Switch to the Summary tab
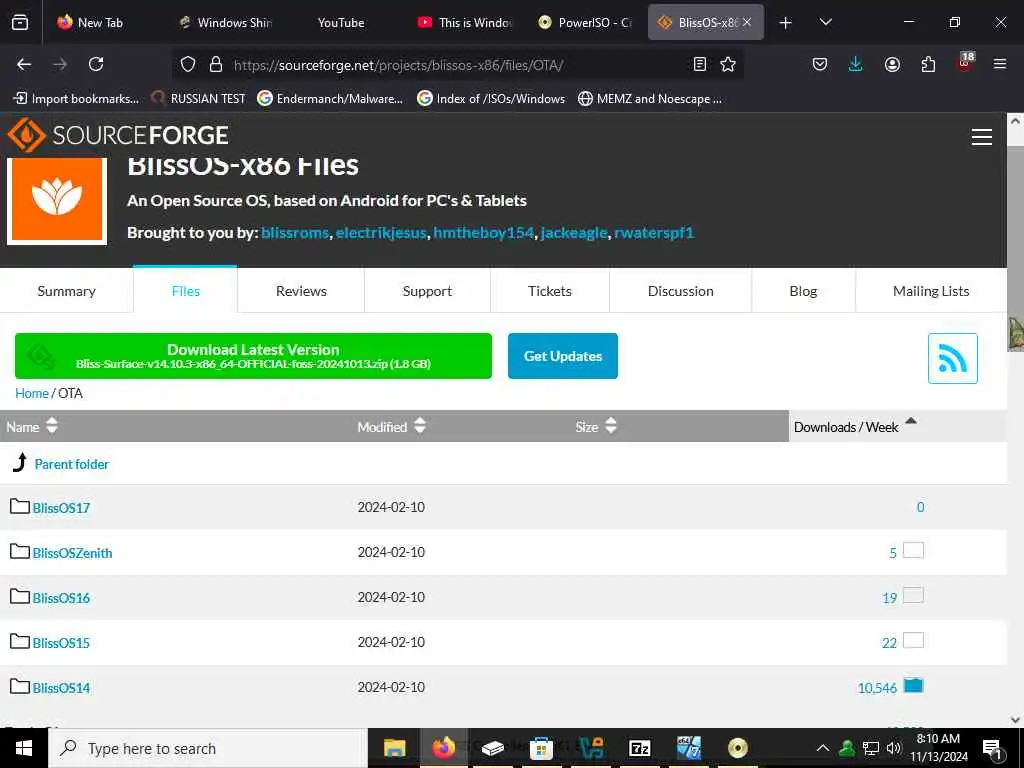This screenshot has width=1024, height=768. [x=67, y=291]
